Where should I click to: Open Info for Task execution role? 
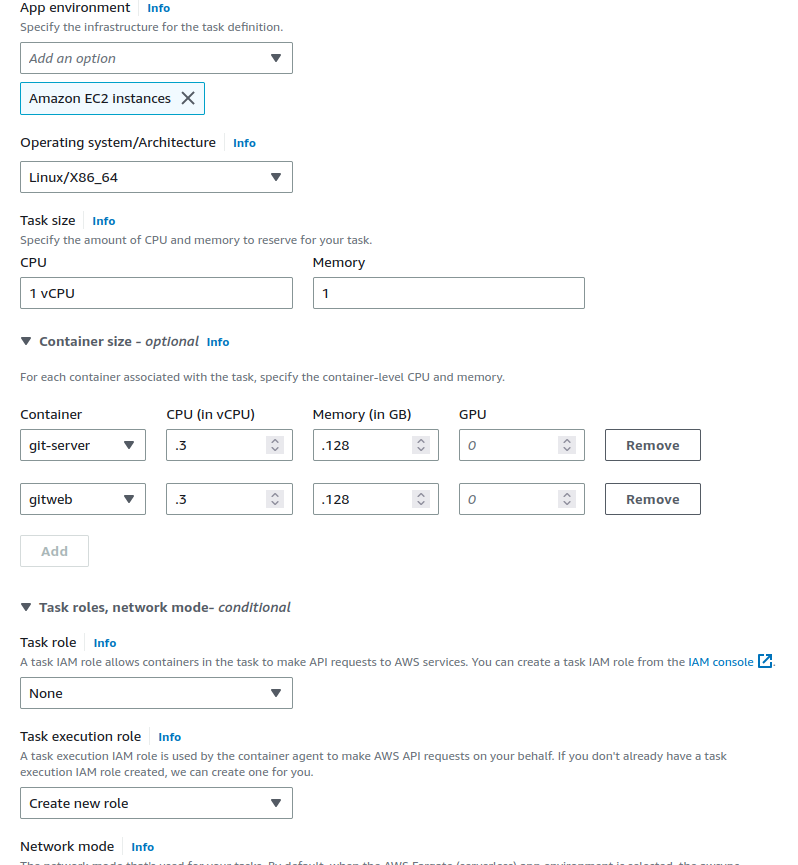coord(169,737)
